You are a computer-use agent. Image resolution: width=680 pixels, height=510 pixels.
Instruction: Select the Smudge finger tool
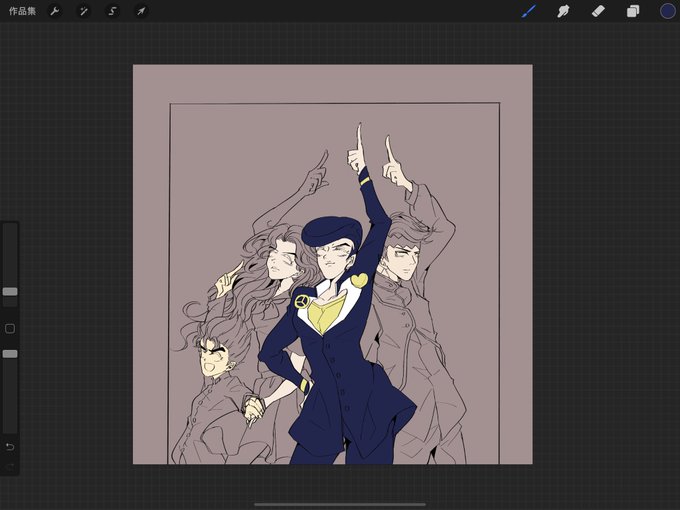pos(563,11)
